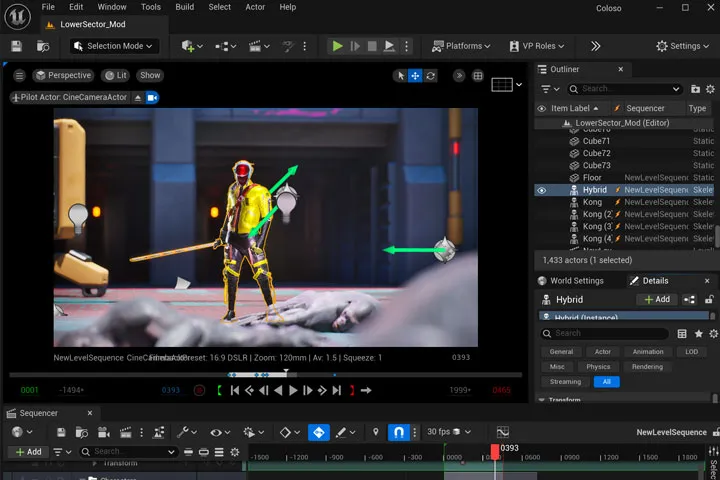Screen dimensions: 720x480
Task: Switch to the World Settings tab
Action: coord(571,281)
